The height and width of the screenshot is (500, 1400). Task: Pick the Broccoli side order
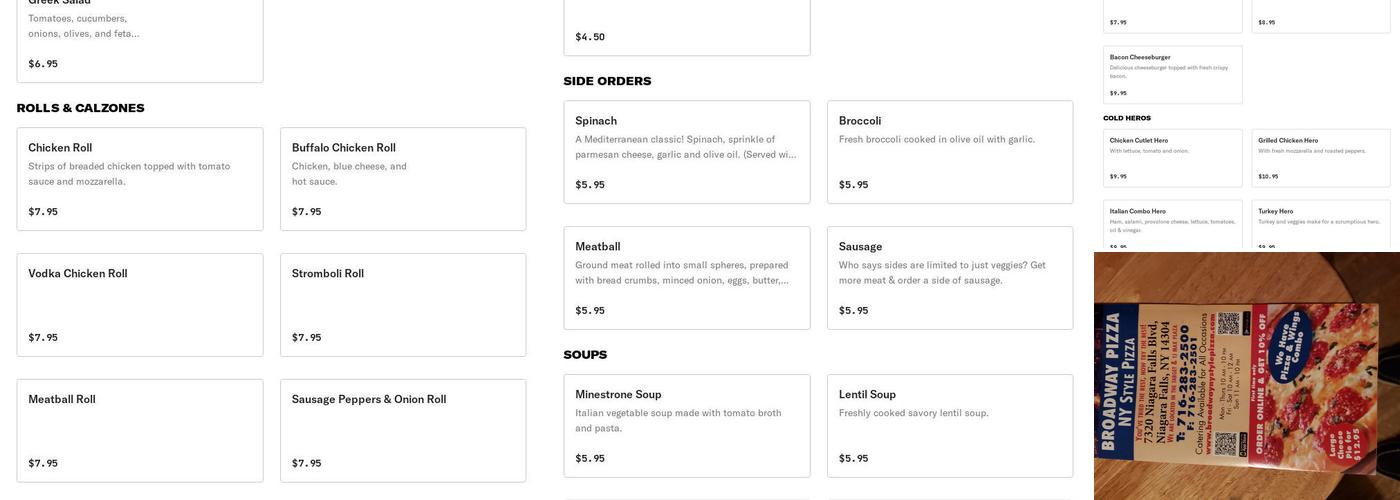coord(950,152)
